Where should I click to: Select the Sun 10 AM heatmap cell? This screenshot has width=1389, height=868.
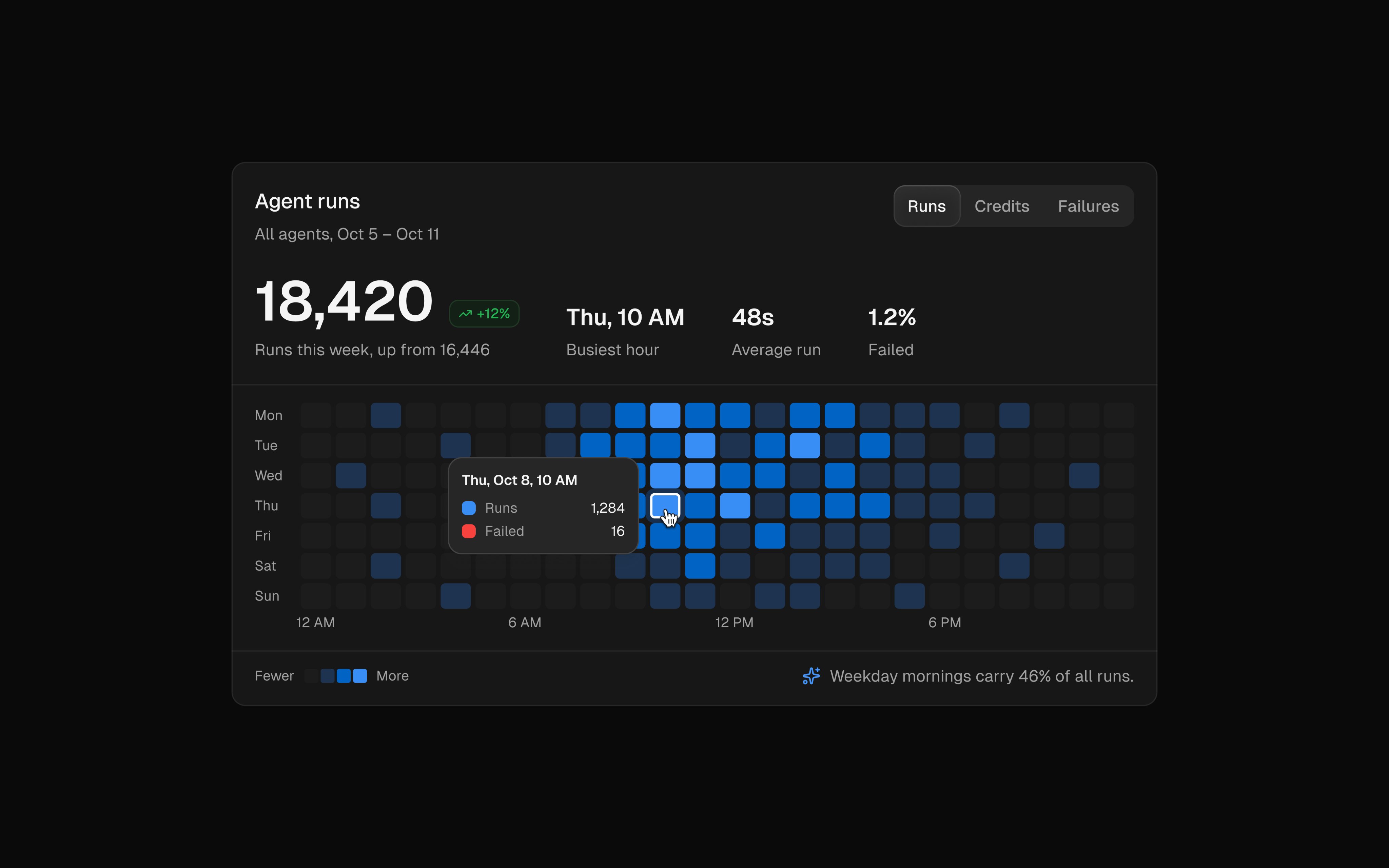pos(665,596)
